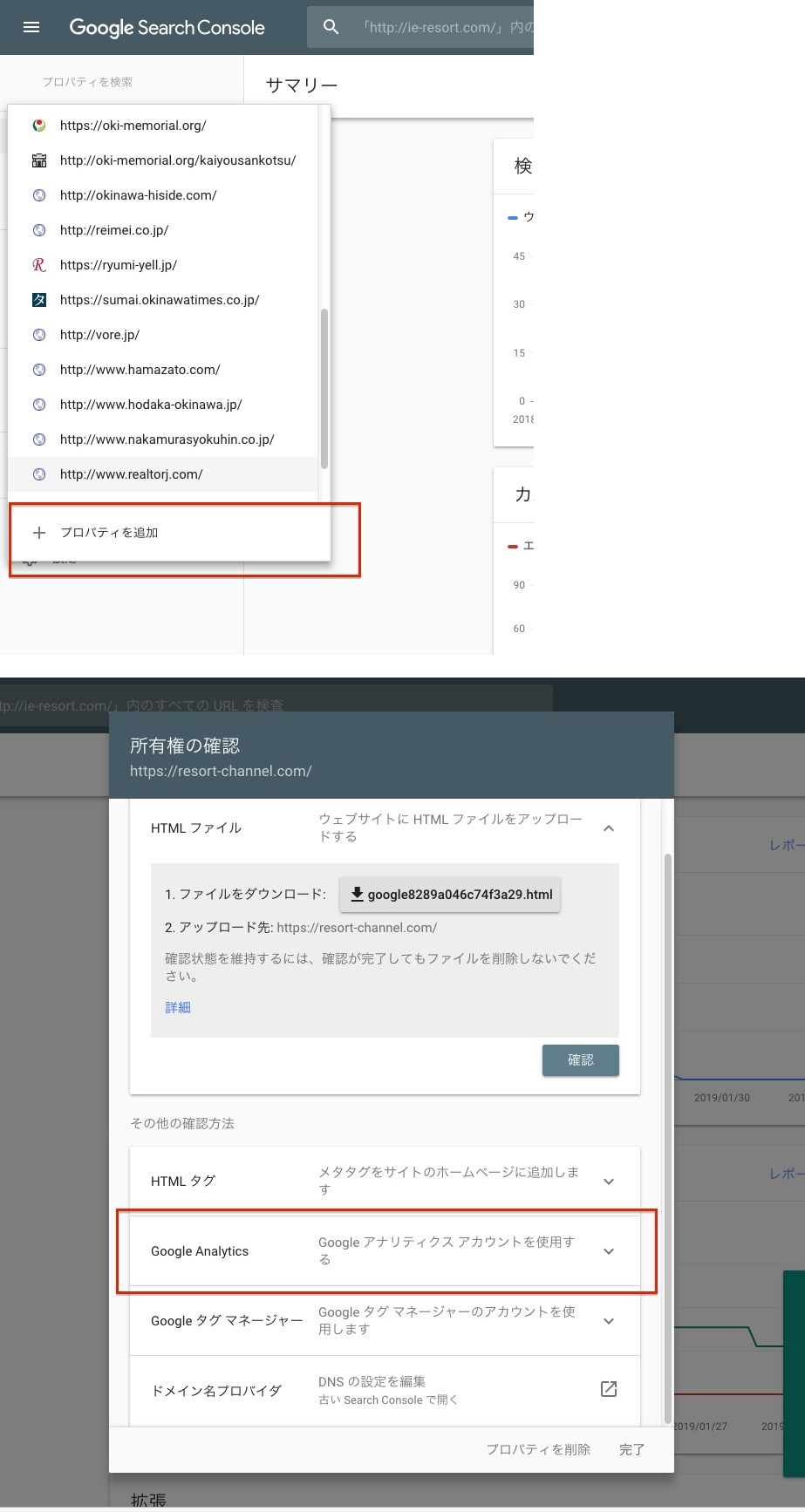This screenshot has width=805, height=1512.
Task: Download google8289a046c74f3a29.html file
Action: point(450,894)
